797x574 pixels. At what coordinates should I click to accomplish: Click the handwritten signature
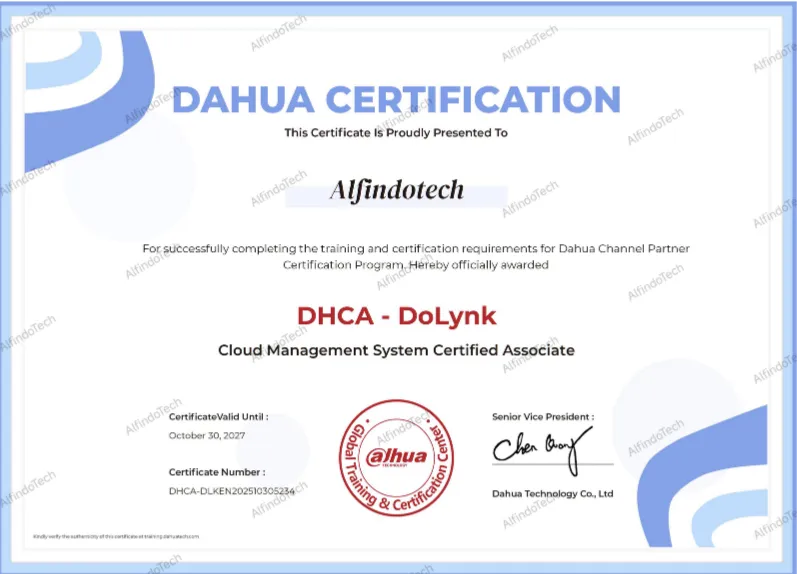click(x=544, y=449)
